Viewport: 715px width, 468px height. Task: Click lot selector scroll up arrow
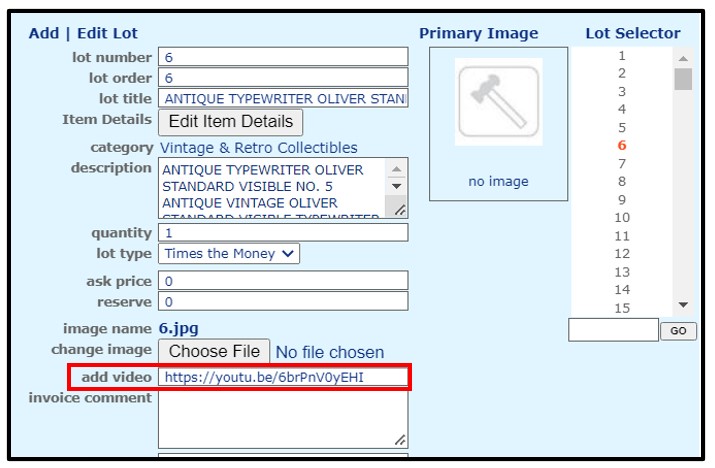tap(683, 58)
